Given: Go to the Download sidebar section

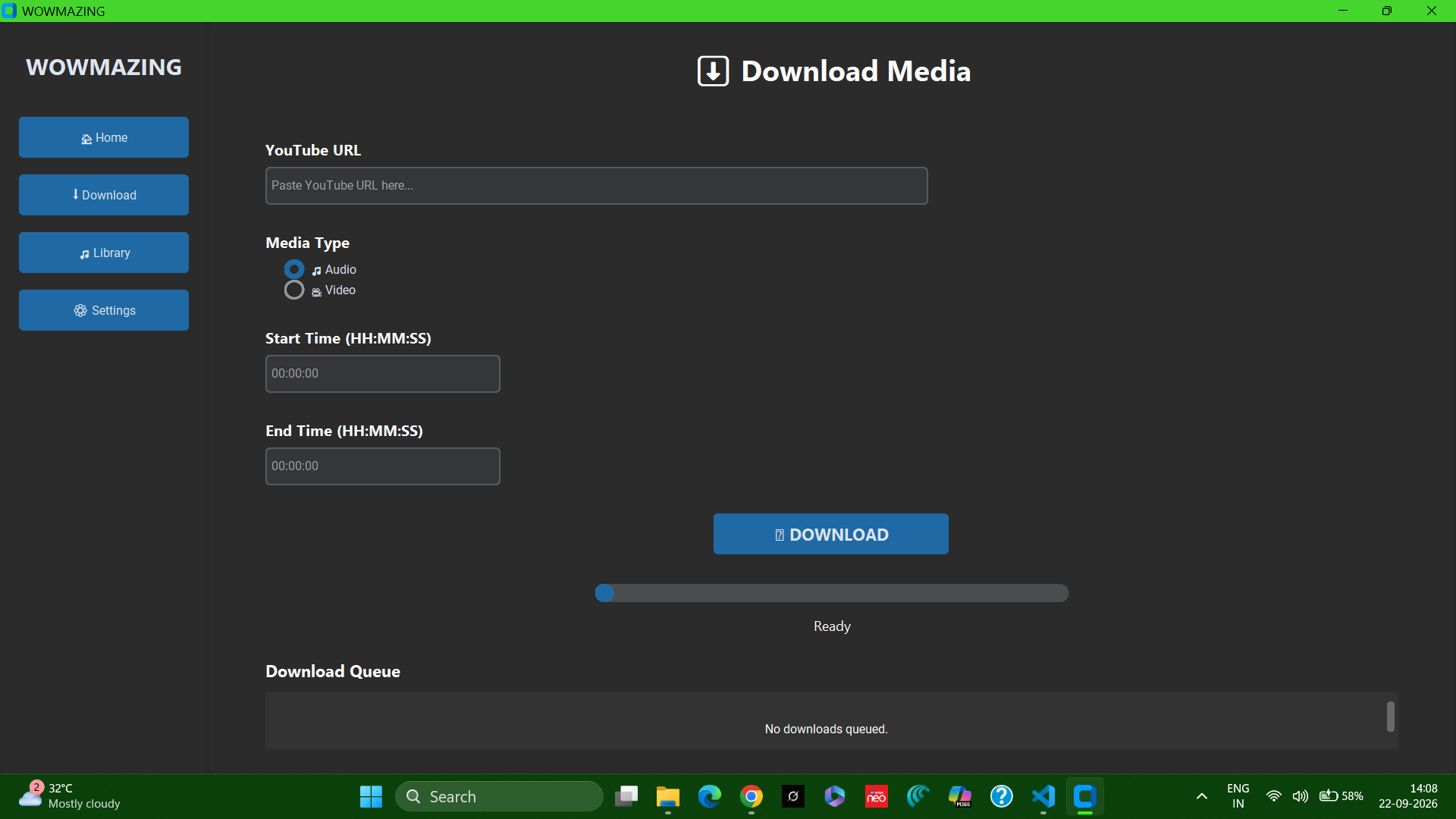Looking at the screenshot, I should point(104,195).
